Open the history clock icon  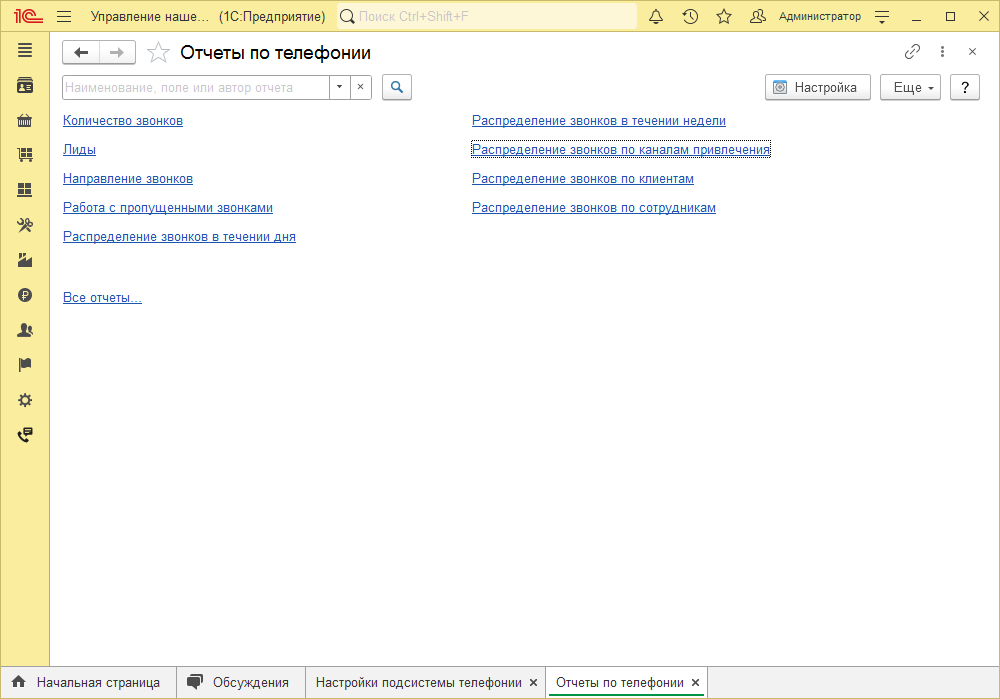click(x=690, y=17)
